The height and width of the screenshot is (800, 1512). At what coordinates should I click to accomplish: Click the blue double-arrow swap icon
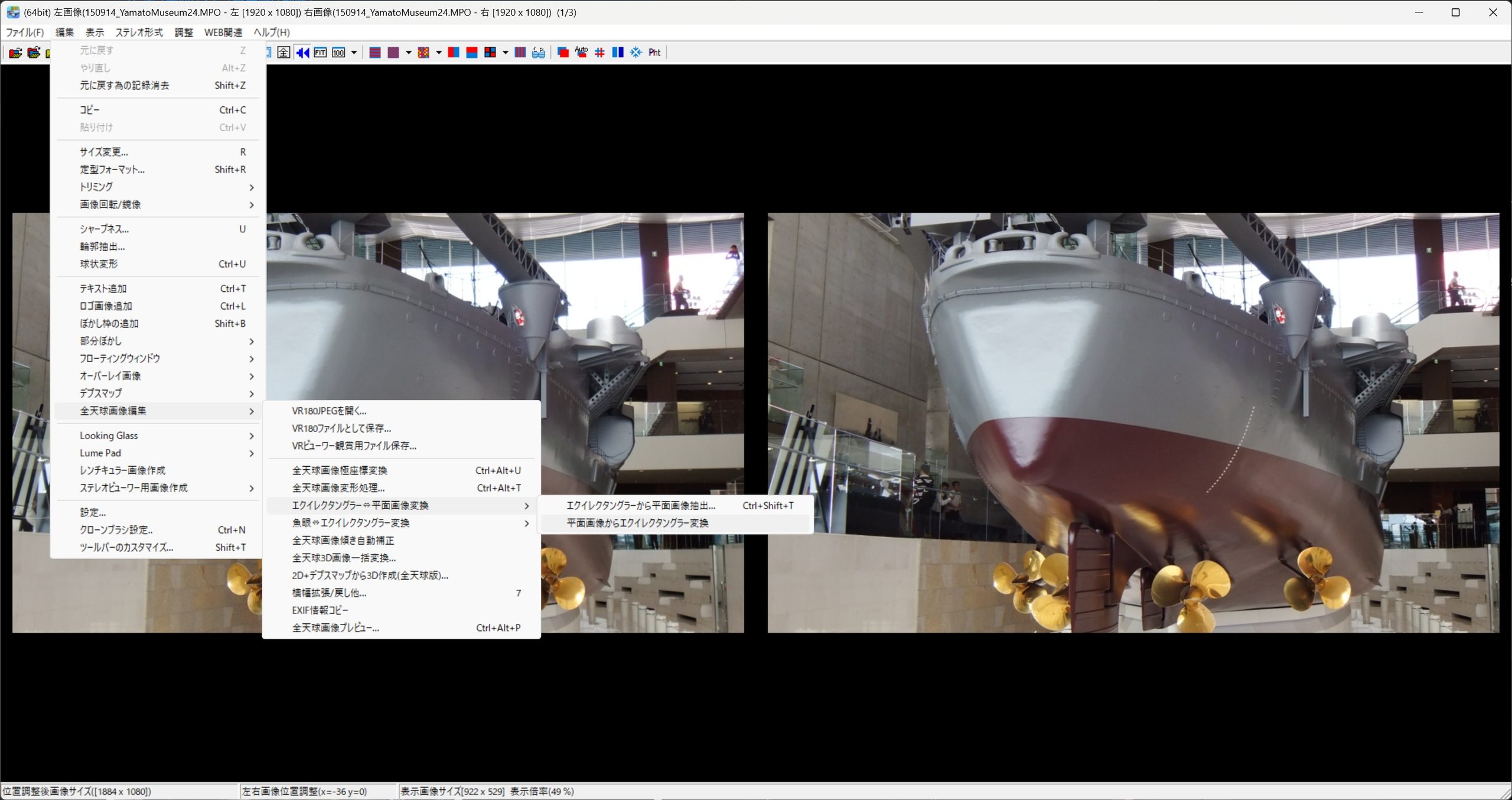click(302, 53)
